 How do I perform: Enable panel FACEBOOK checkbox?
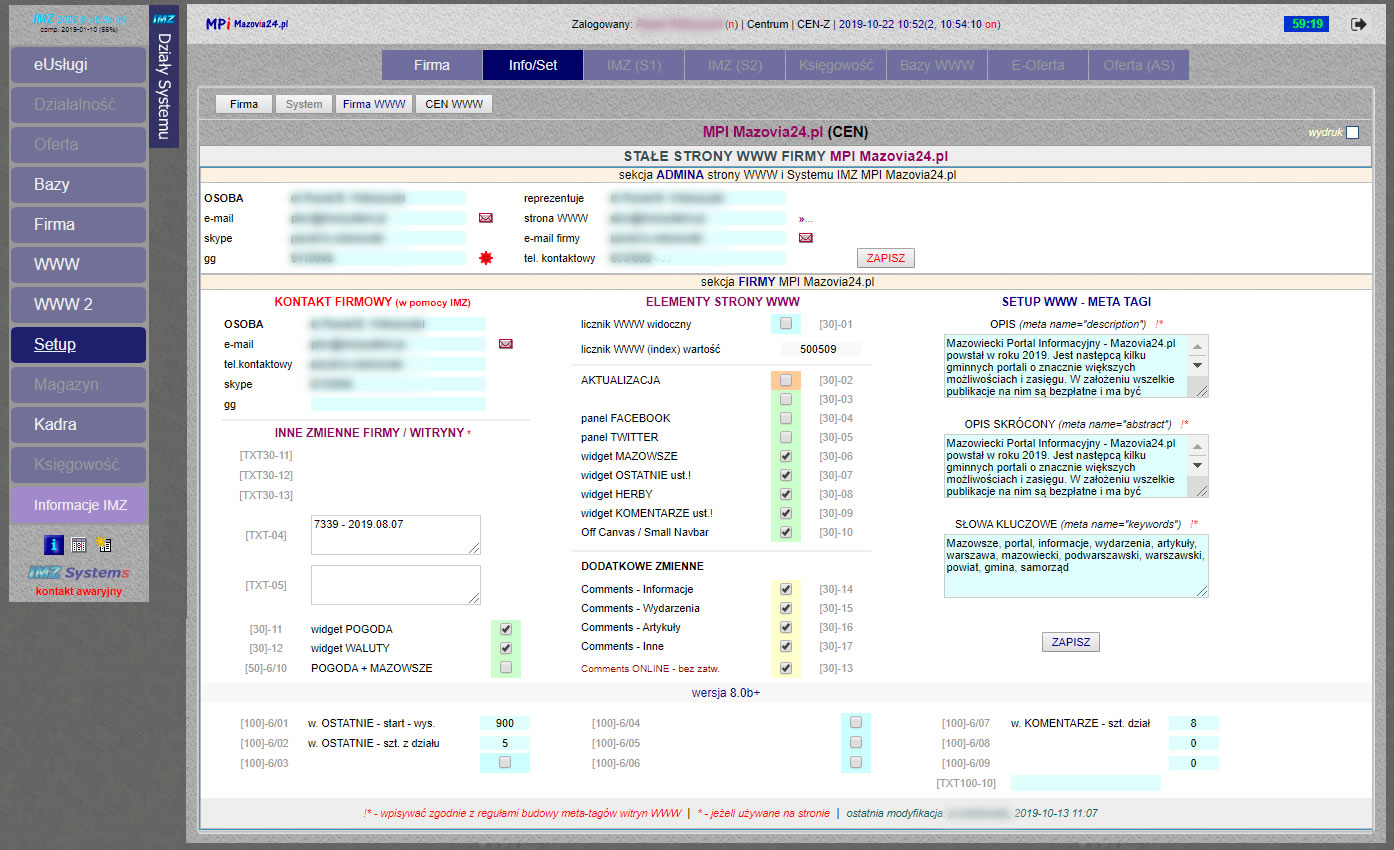(x=786, y=418)
